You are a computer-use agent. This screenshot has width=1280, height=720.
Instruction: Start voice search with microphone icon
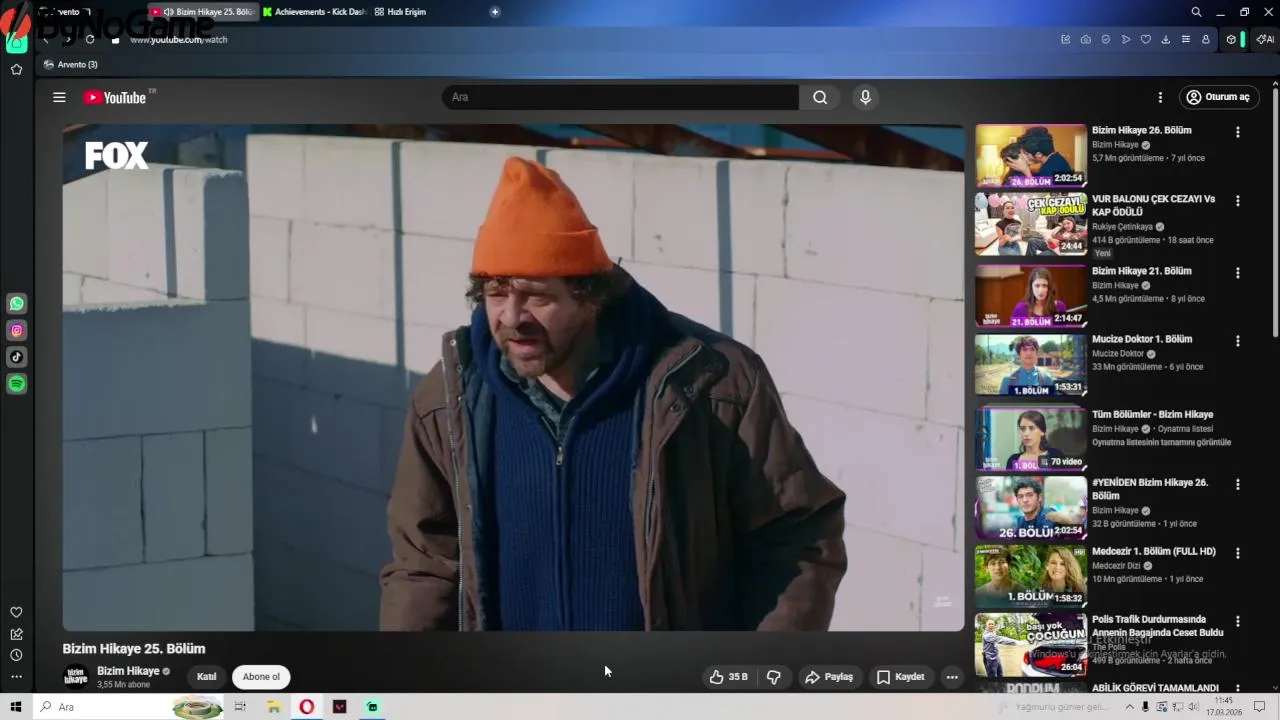pyautogui.click(x=865, y=97)
